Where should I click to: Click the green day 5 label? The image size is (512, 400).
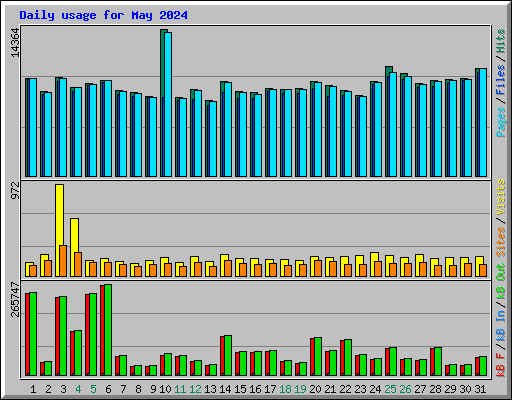[x=93, y=389]
